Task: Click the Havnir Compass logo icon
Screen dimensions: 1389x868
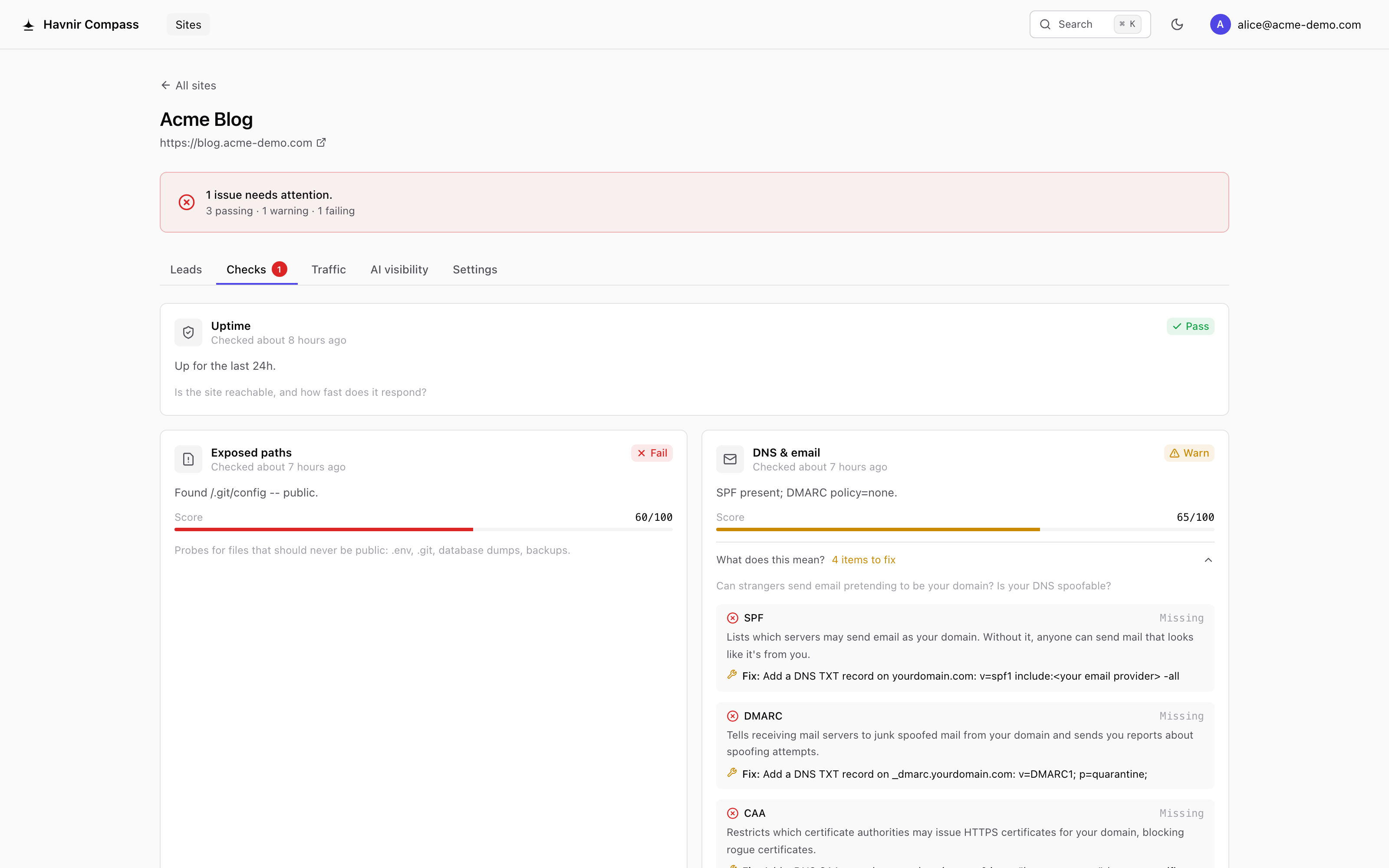Action: 29,25
